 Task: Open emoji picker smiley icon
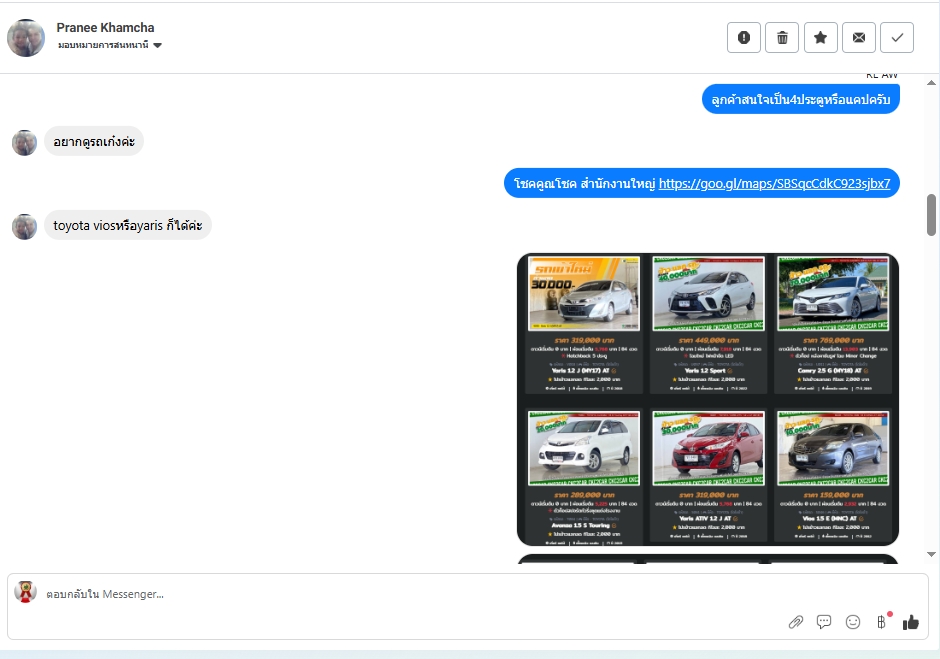point(852,622)
